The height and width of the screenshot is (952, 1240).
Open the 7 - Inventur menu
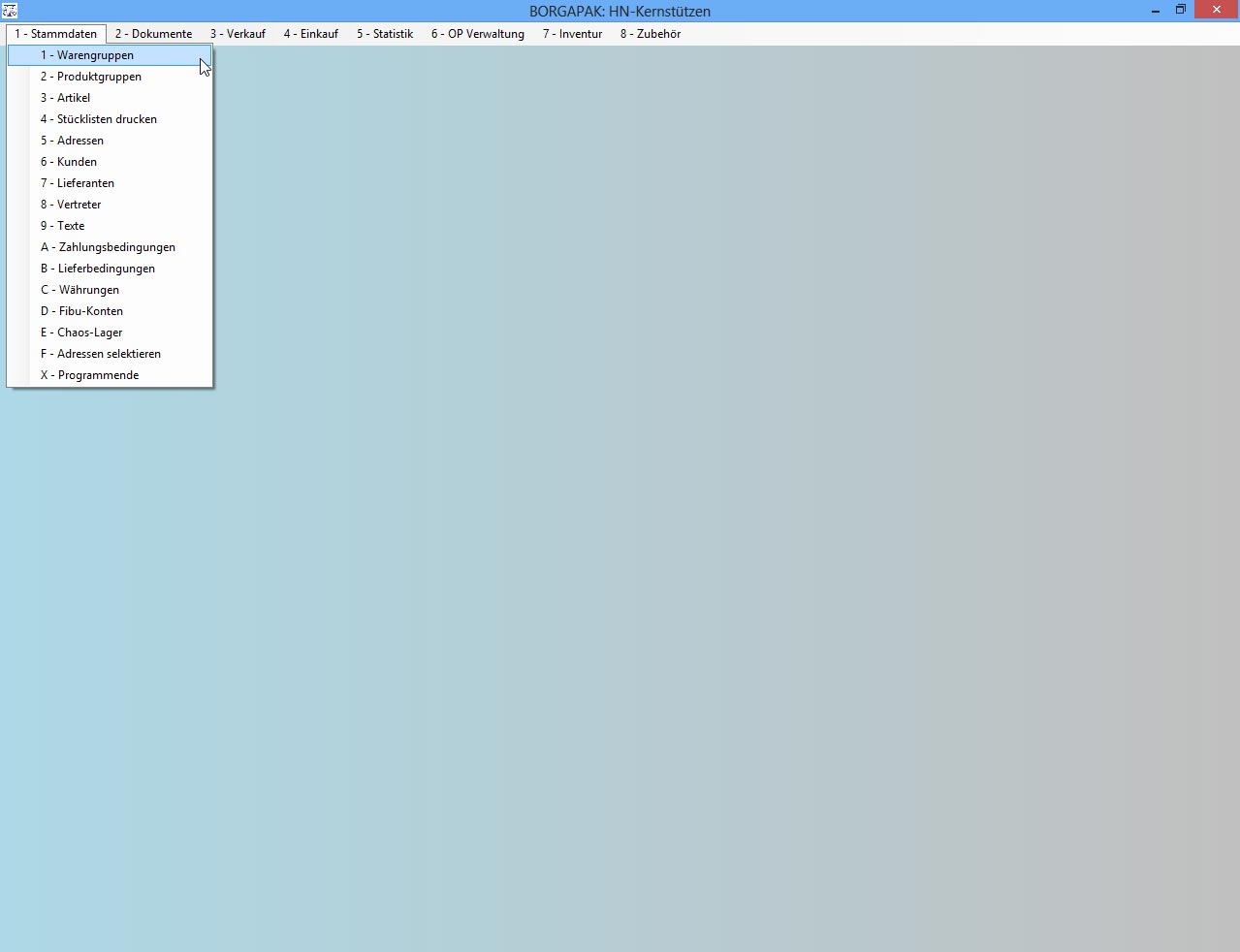(572, 34)
